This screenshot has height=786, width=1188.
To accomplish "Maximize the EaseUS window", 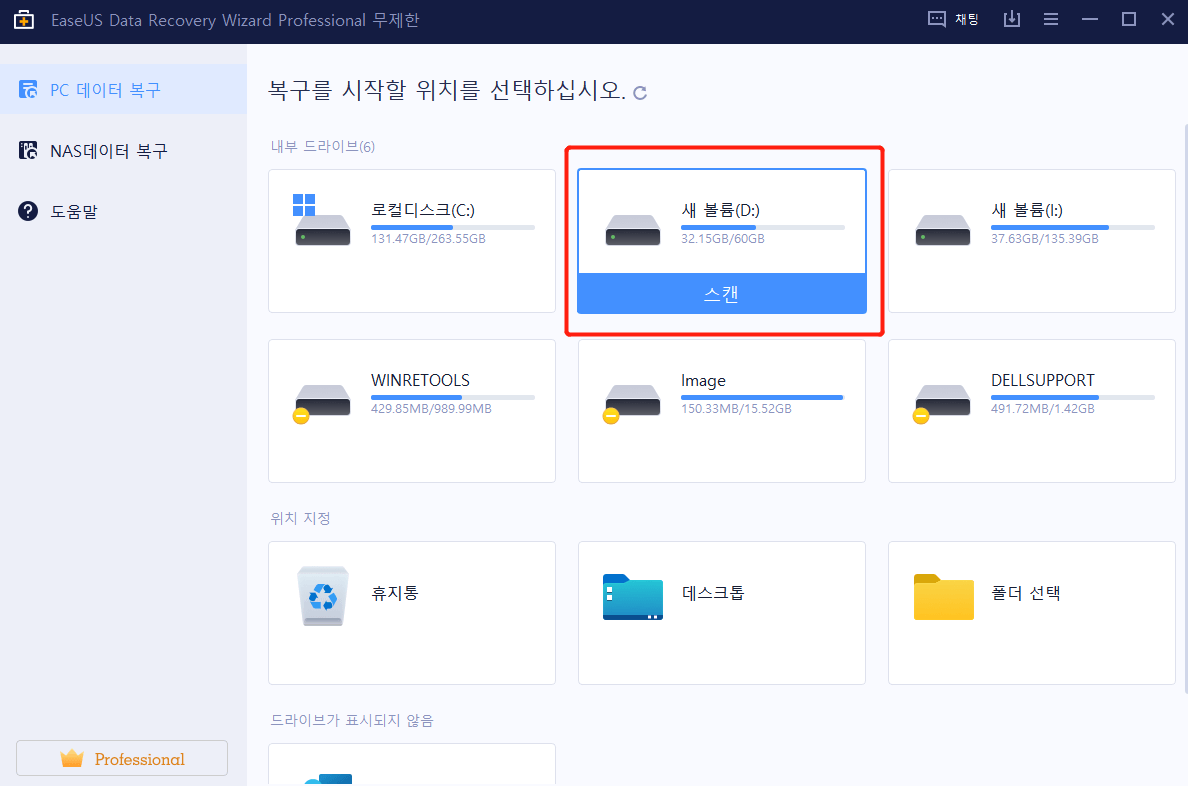I will (1129, 20).
